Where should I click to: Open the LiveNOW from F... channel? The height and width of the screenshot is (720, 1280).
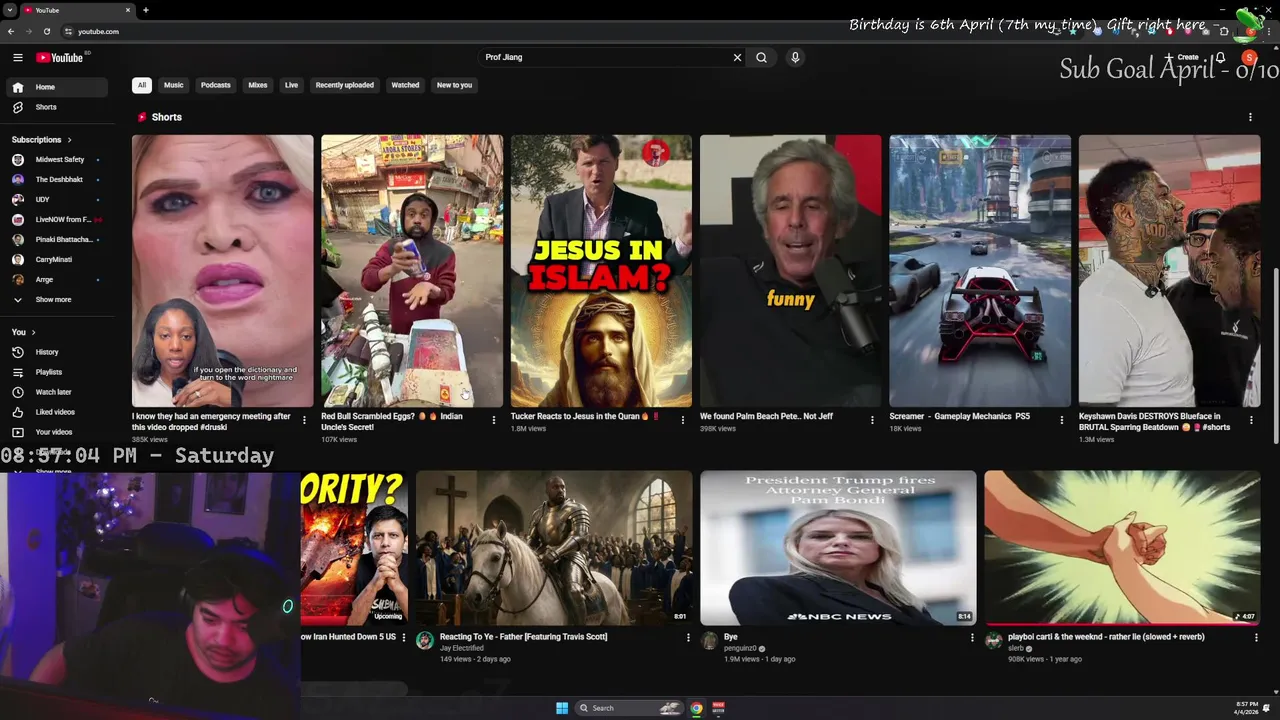pos(58,220)
